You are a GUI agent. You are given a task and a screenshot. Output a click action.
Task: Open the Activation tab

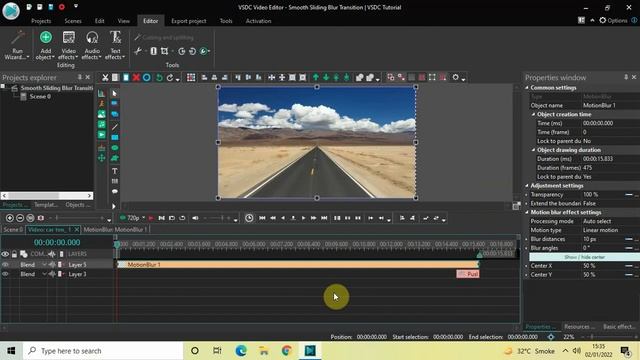tap(258, 21)
